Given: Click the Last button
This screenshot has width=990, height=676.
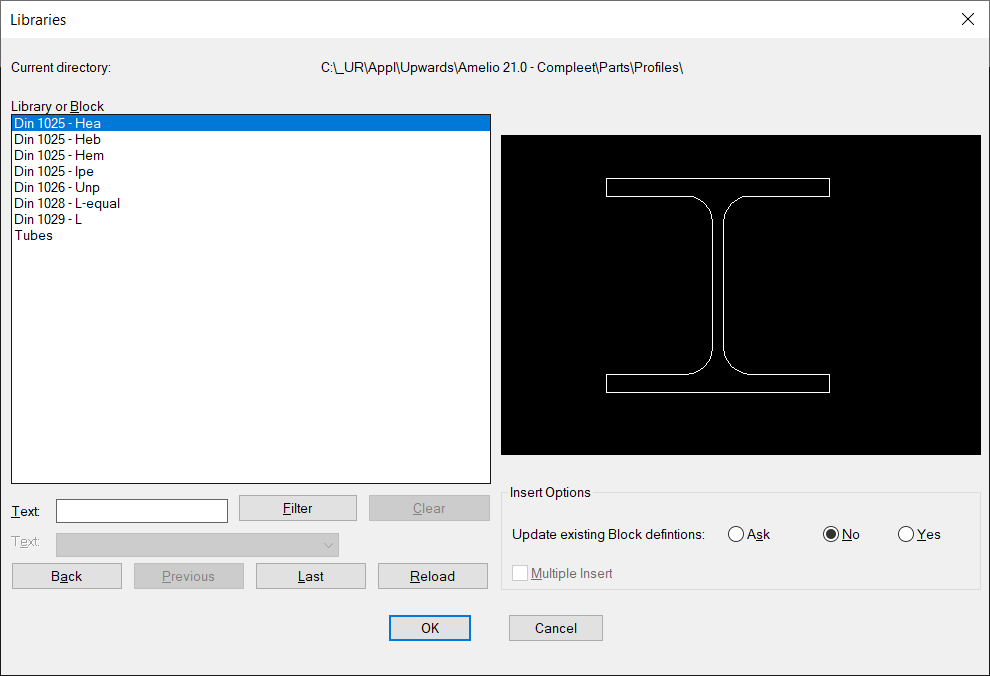Looking at the screenshot, I should pos(311,576).
